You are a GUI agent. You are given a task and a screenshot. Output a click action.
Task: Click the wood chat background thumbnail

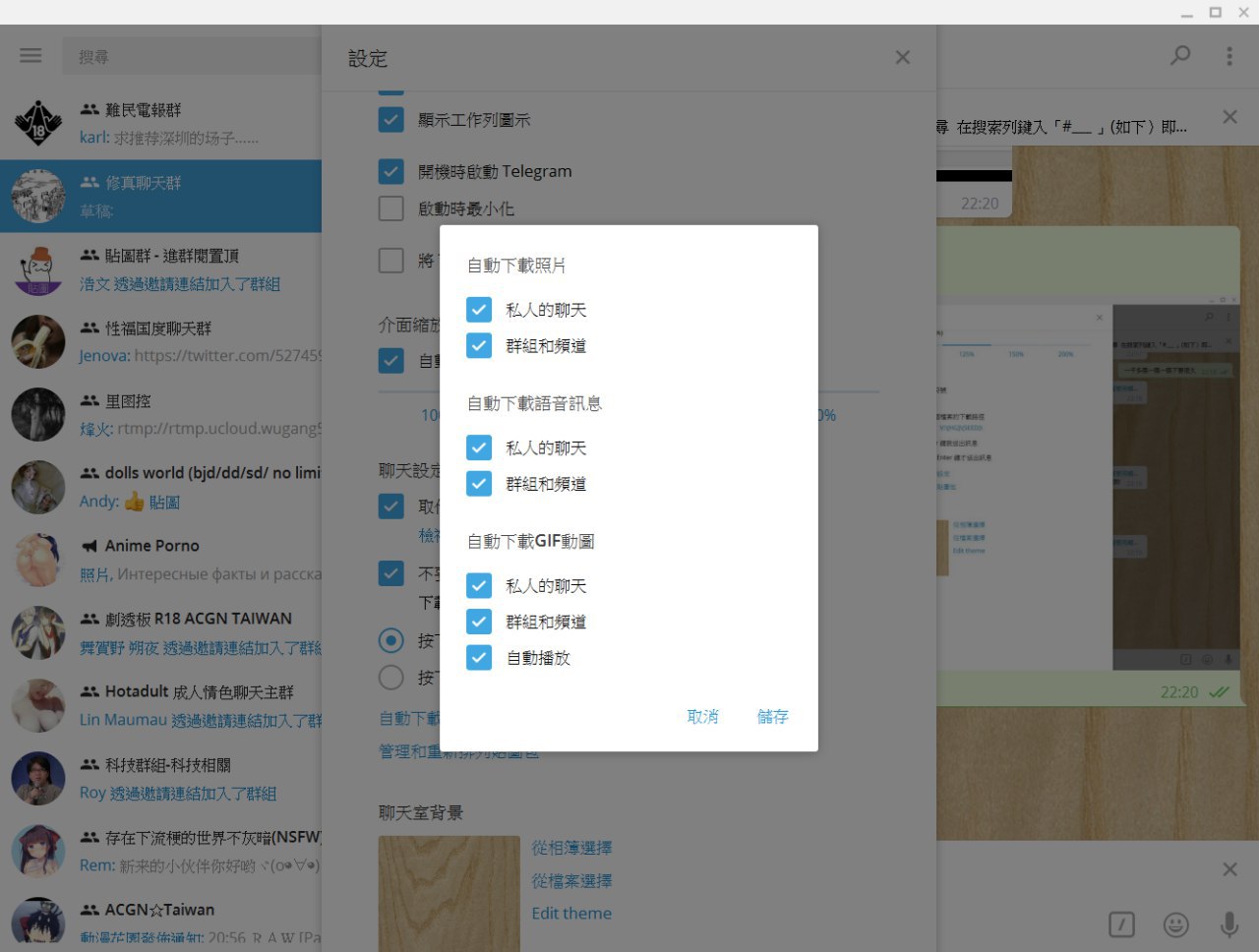coord(449,893)
